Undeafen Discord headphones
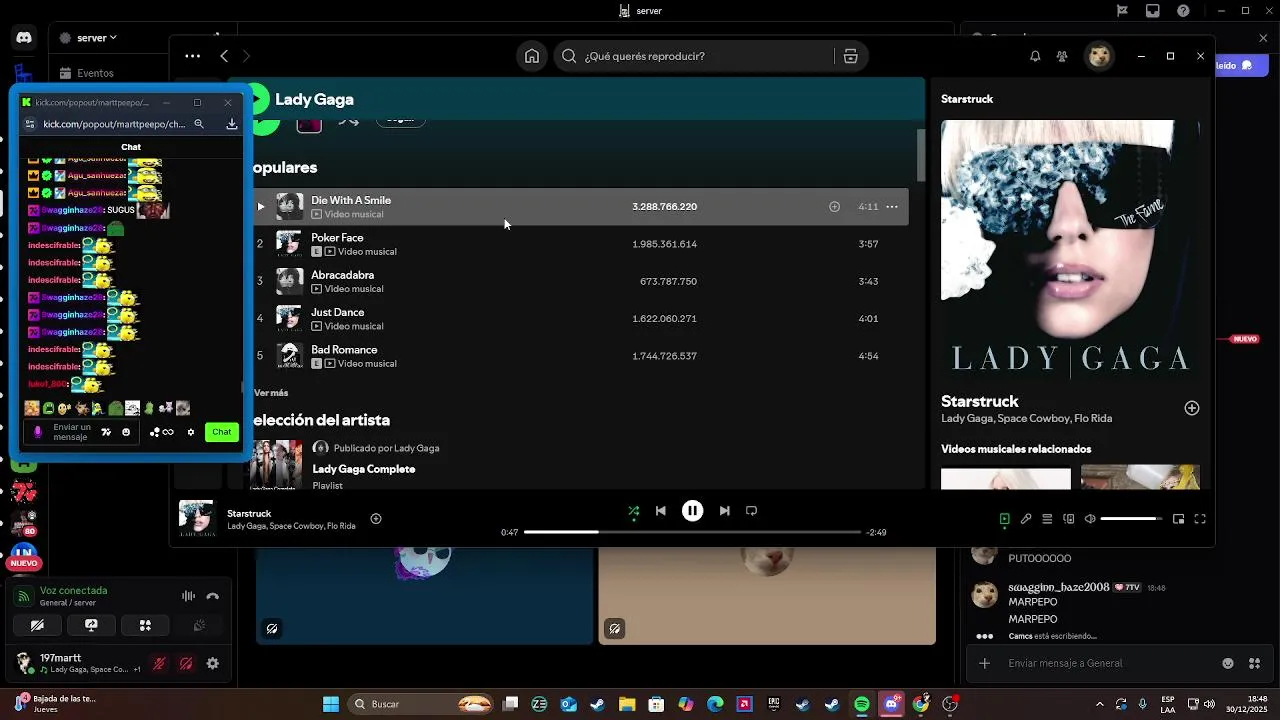 tap(186, 663)
